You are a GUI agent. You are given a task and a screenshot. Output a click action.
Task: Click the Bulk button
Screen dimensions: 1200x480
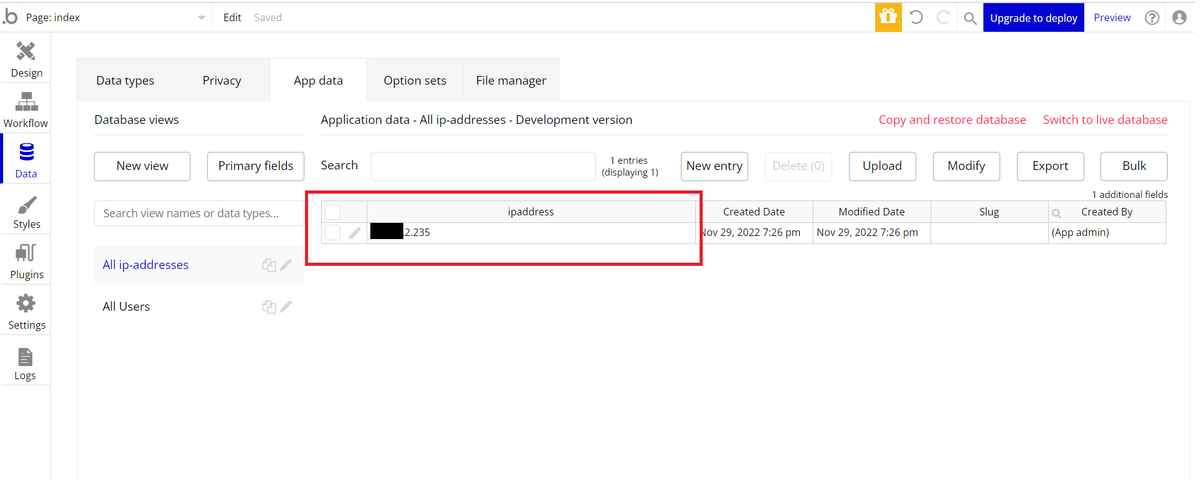[1134, 166]
